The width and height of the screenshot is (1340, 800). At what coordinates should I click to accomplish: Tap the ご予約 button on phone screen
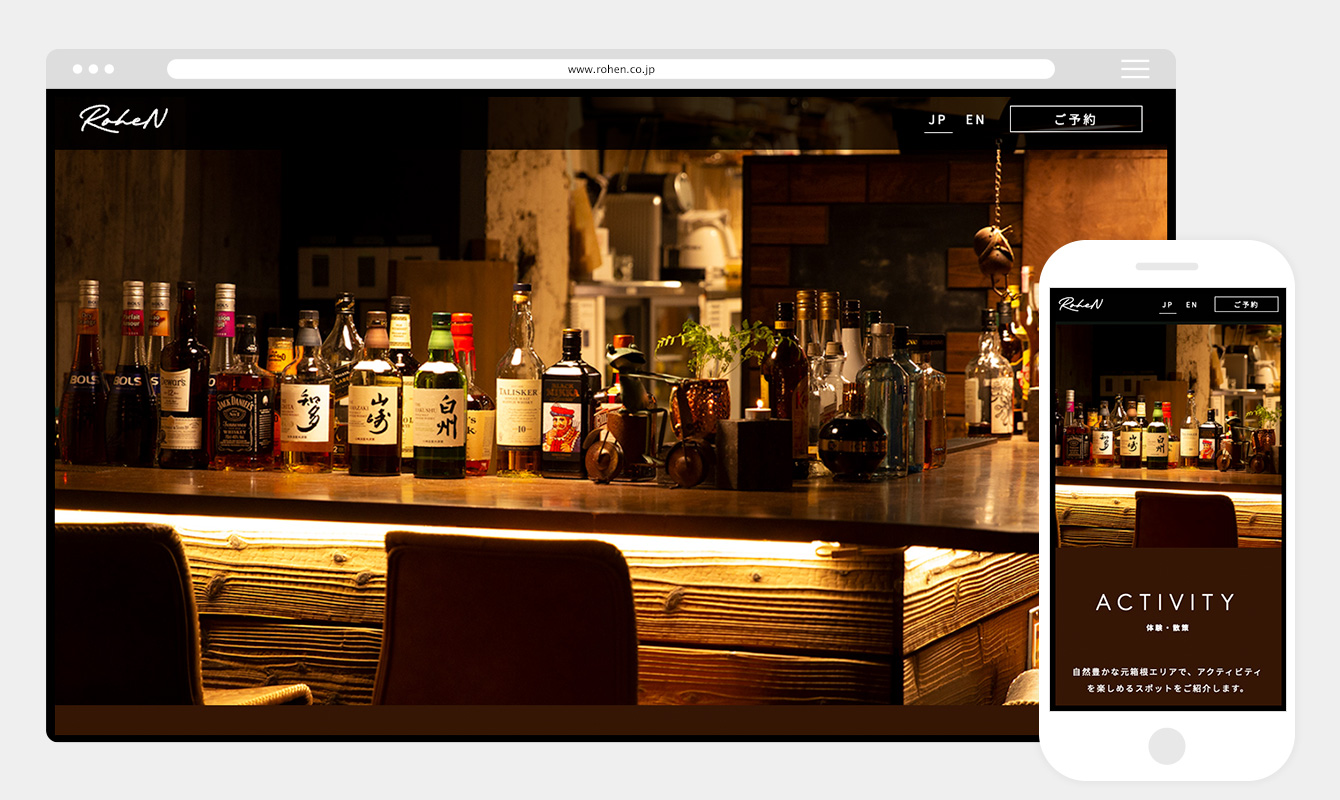click(1246, 305)
